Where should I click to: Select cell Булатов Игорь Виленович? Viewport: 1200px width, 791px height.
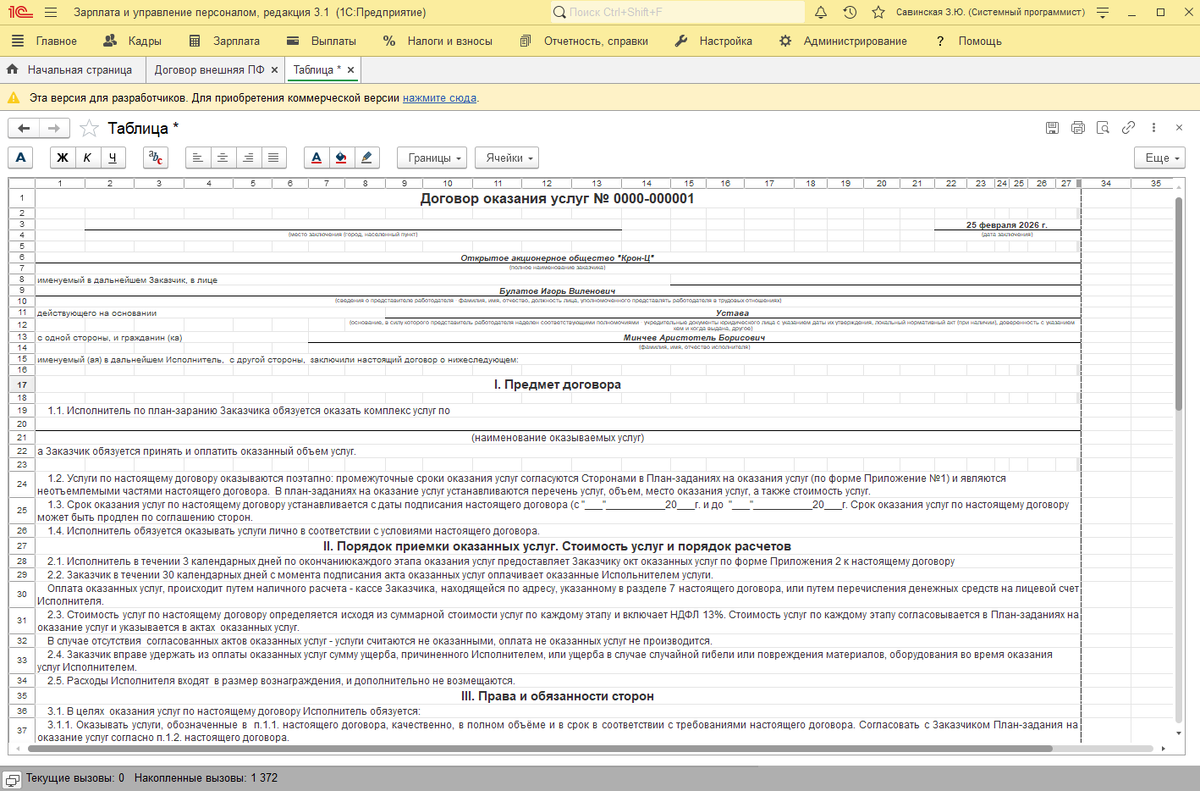(x=557, y=291)
